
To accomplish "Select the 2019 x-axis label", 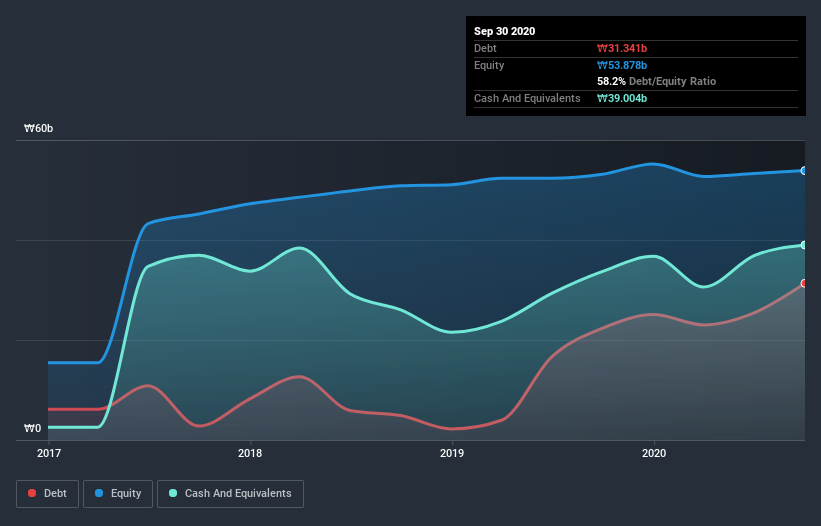I will [452, 453].
